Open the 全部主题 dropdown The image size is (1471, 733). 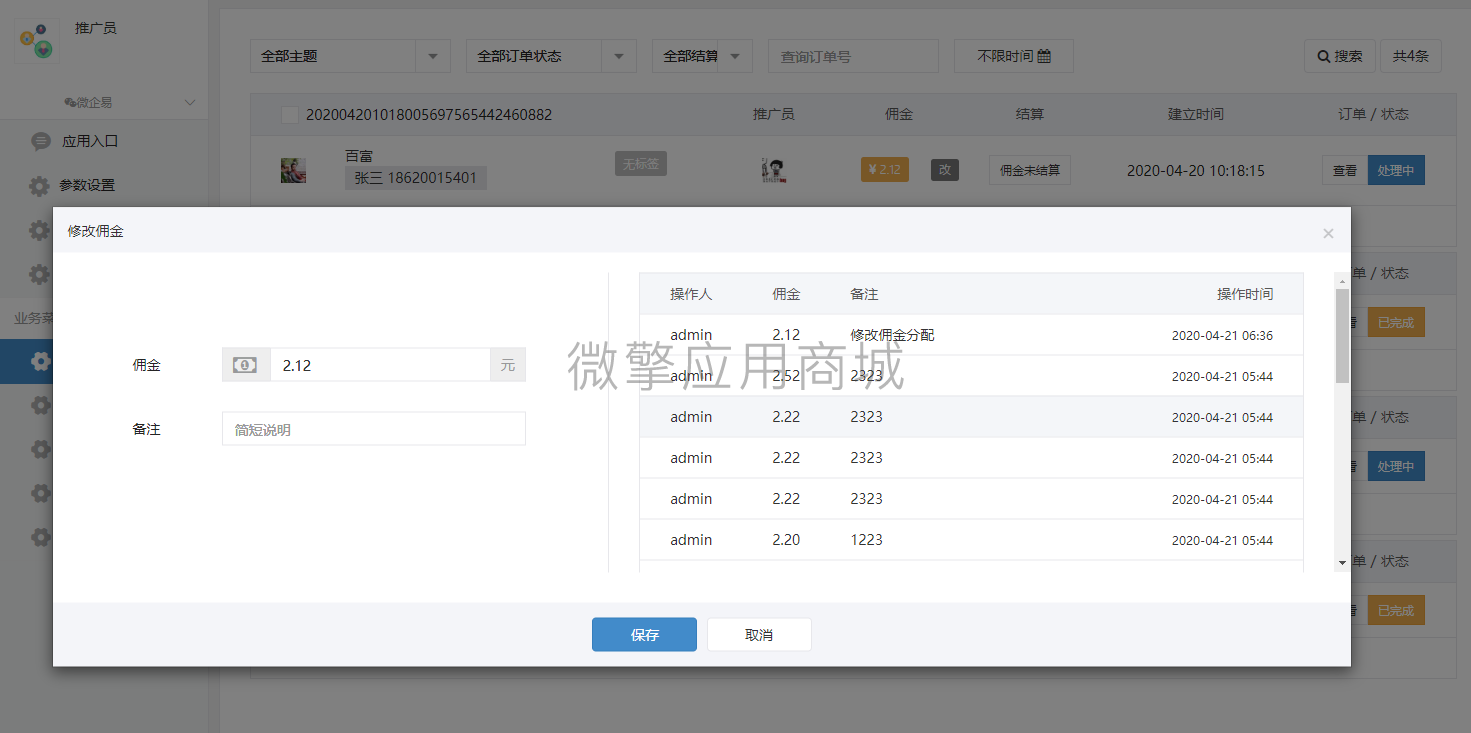coord(350,56)
